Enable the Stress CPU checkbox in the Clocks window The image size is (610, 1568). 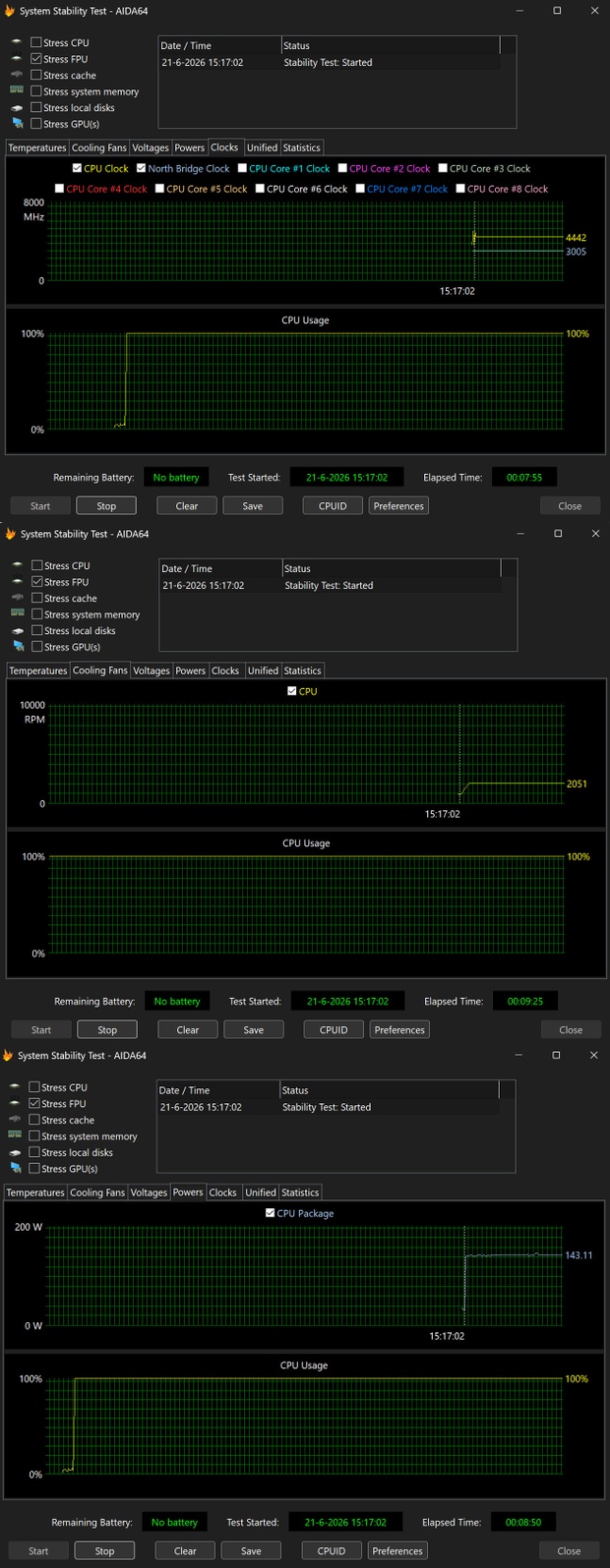click(35, 42)
